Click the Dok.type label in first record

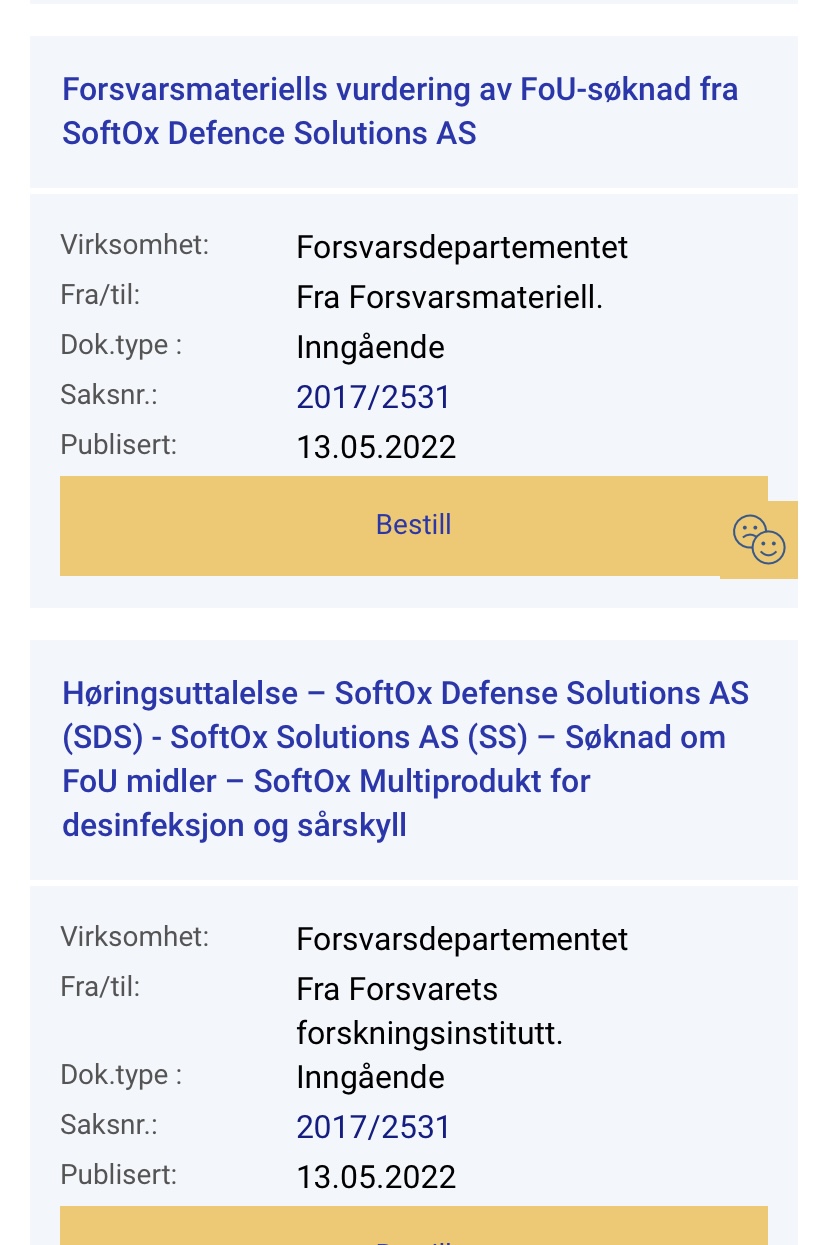pos(121,345)
